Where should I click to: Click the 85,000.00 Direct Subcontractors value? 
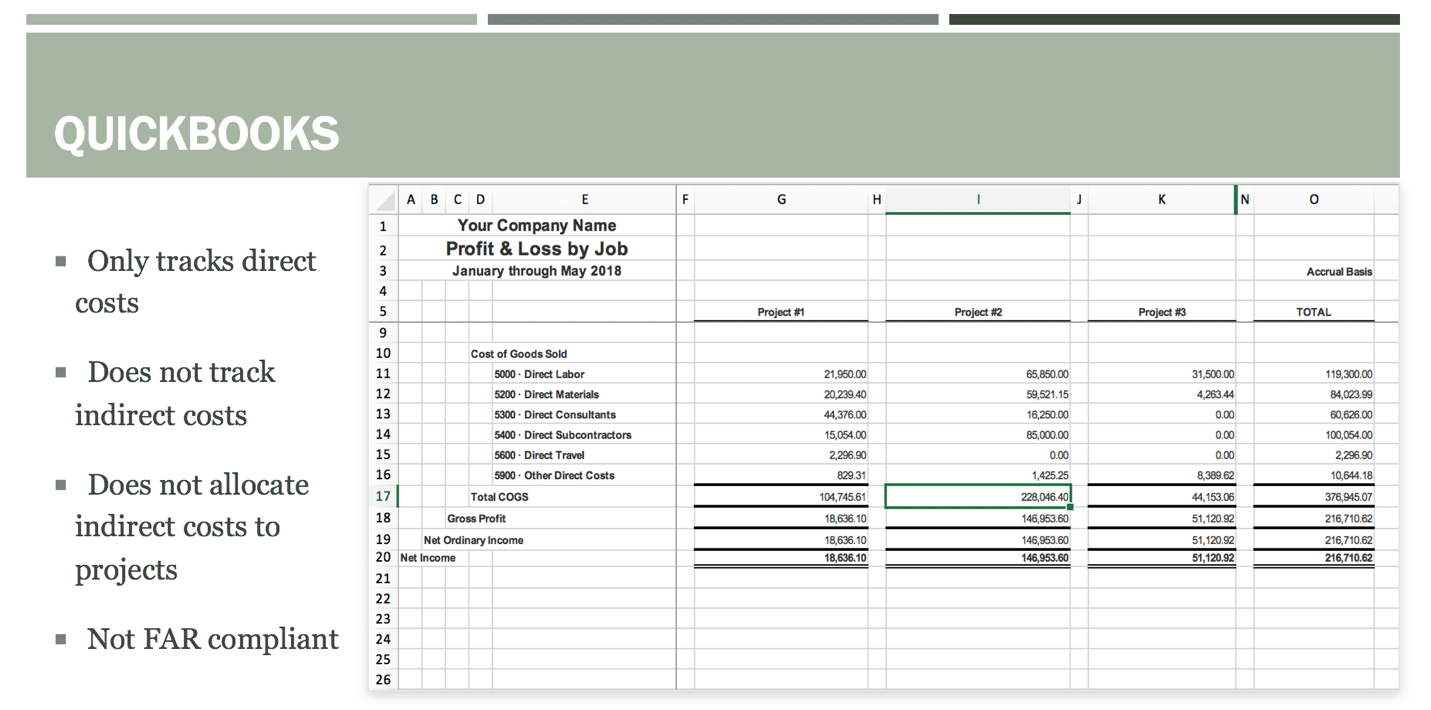1046,435
